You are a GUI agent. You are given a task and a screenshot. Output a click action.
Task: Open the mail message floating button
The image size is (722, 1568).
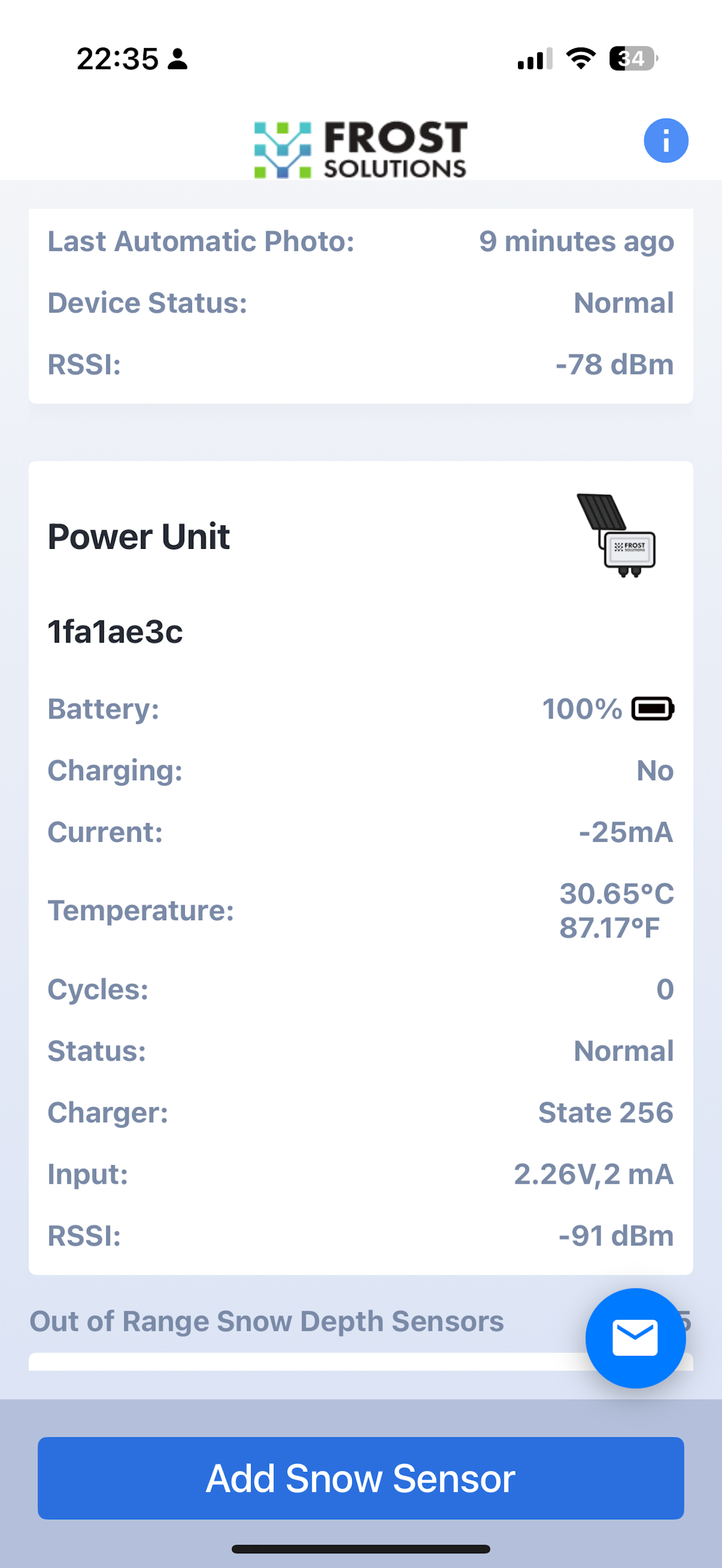635,1338
